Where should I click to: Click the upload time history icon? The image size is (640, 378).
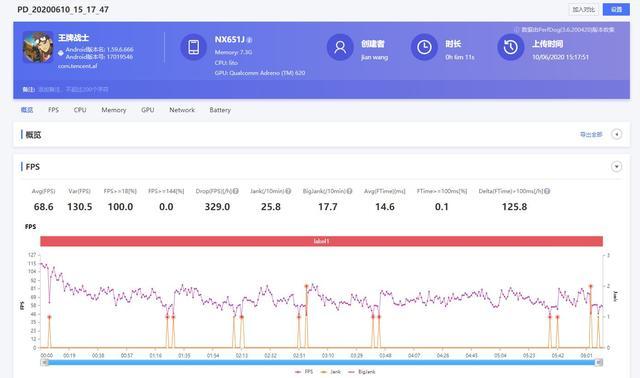pos(511,47)
